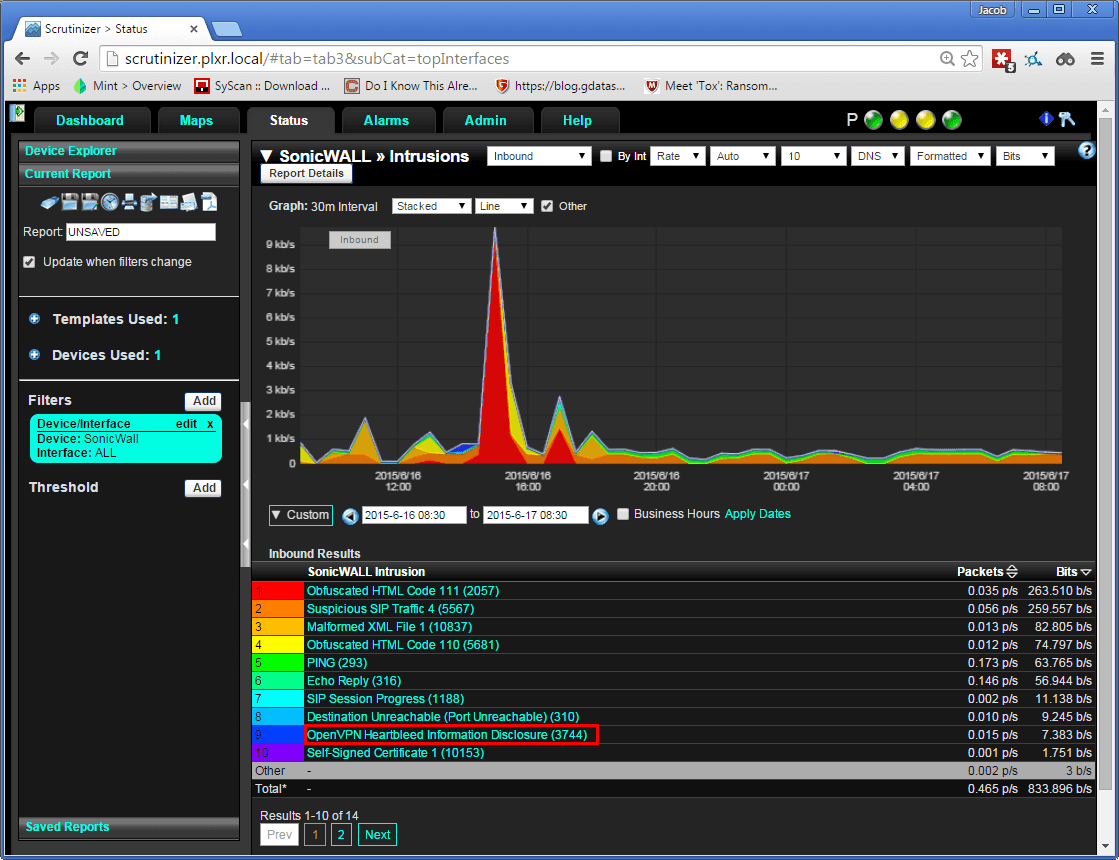Click the end date input field
Viewport: 1119px width, 860px height.
tap(535, 515)
